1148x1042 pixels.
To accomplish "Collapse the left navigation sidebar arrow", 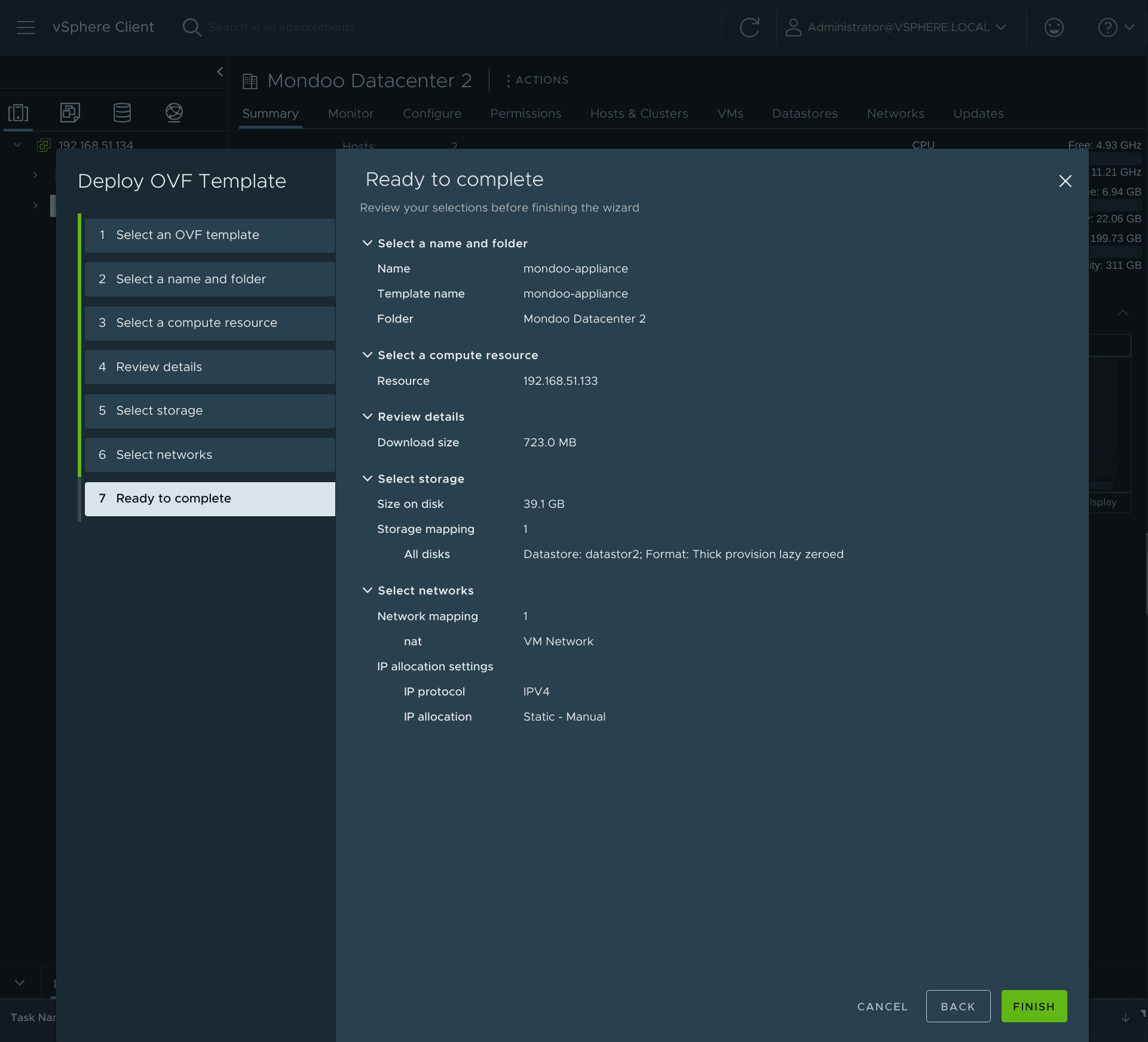I will 220,72.
